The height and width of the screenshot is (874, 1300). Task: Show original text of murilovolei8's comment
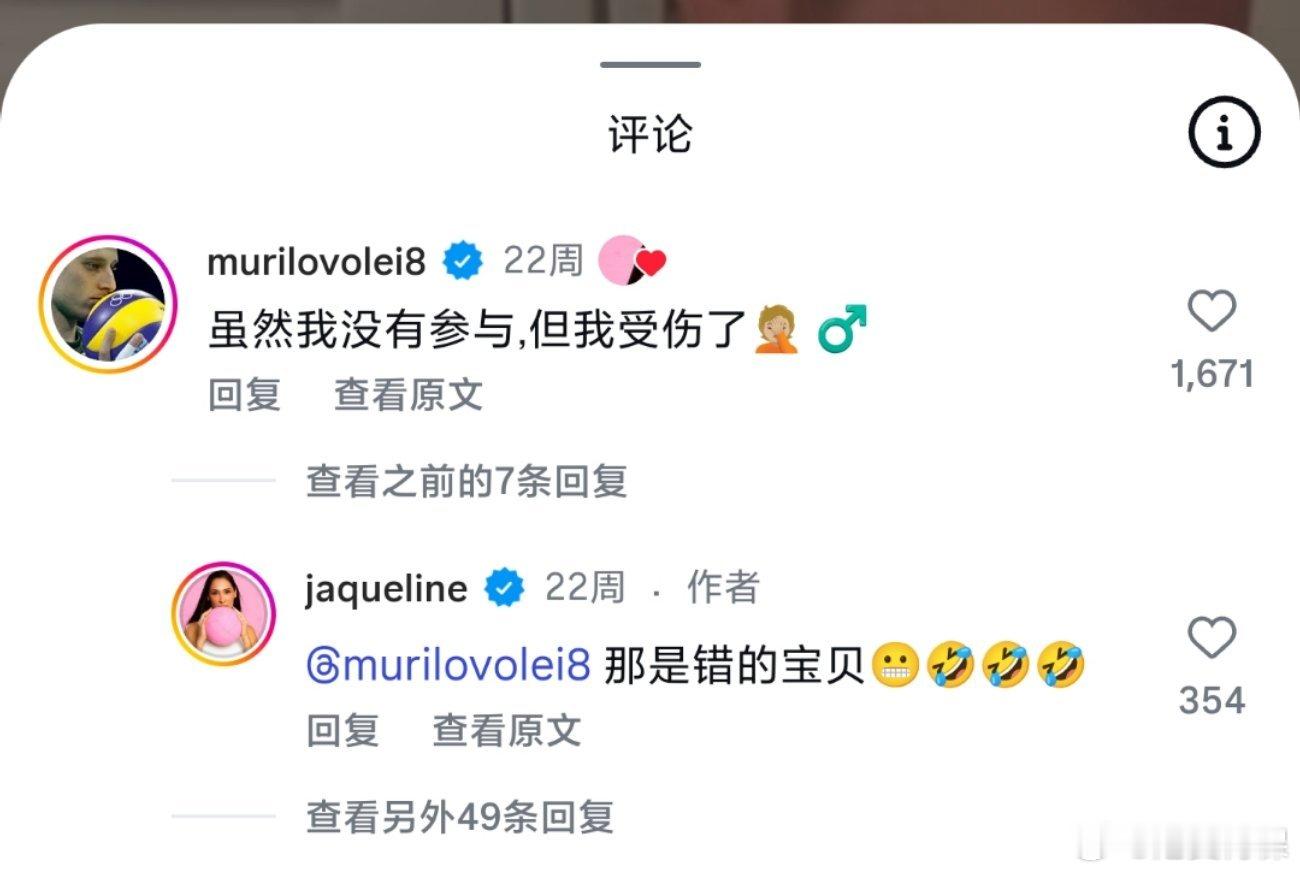pyautogui.click(x=408, y=395)
